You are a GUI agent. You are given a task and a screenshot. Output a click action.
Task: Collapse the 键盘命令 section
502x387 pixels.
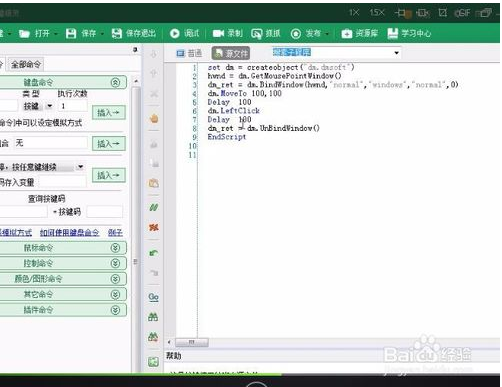(x=115, y=82)
